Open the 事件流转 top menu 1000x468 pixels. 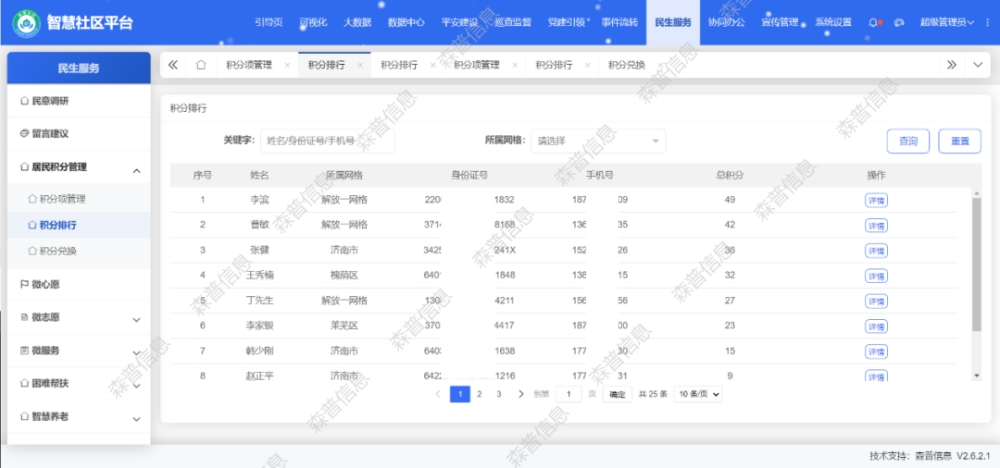tap(620, 22)
